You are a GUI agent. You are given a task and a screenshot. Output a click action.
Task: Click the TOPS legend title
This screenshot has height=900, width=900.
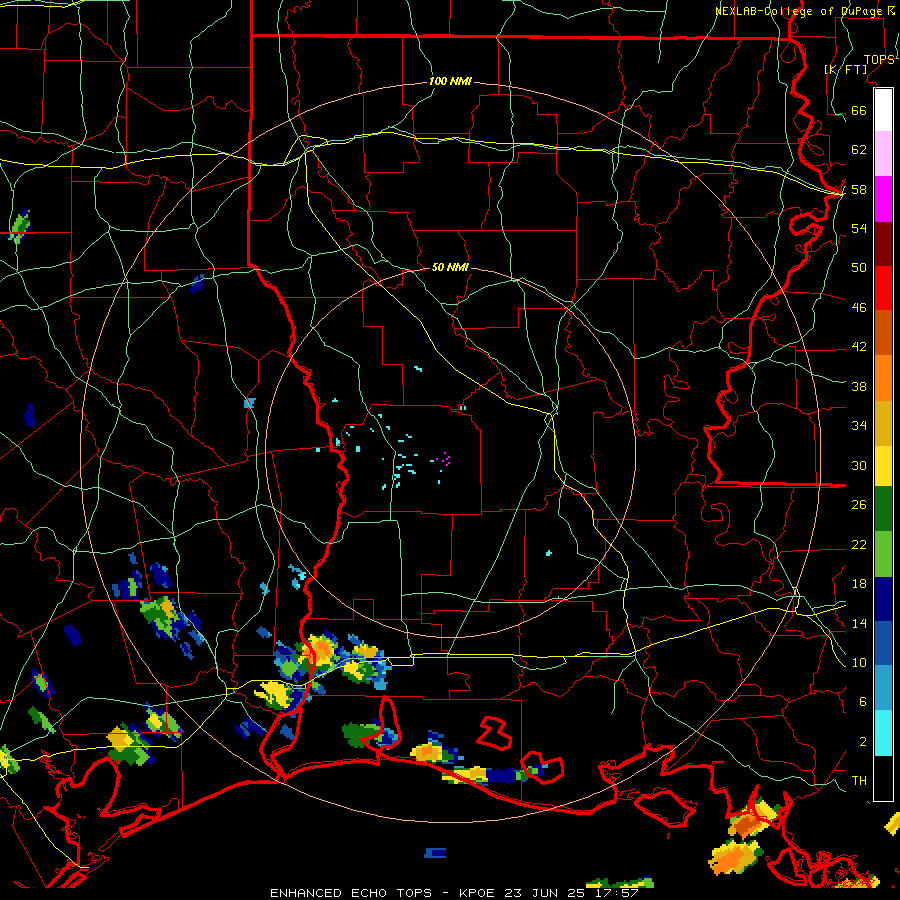click(x=879, y=60)
